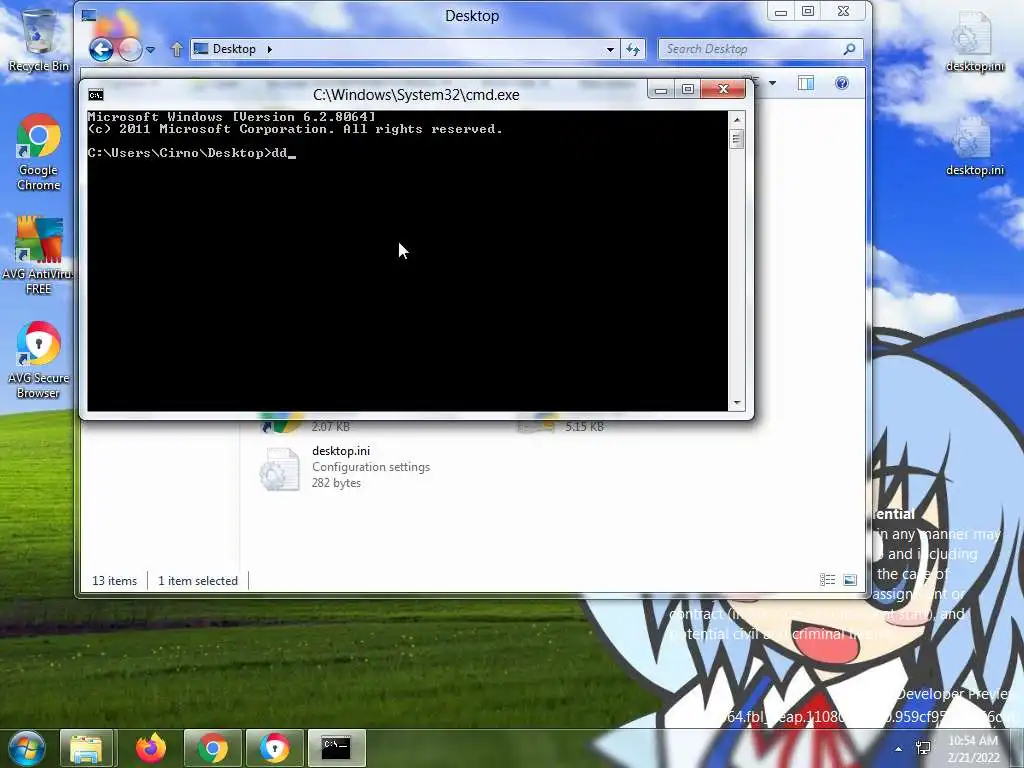Click the search magnifier in Search Desktop
This screenshot has width=1024, height=768.
[x=849, y=49]
